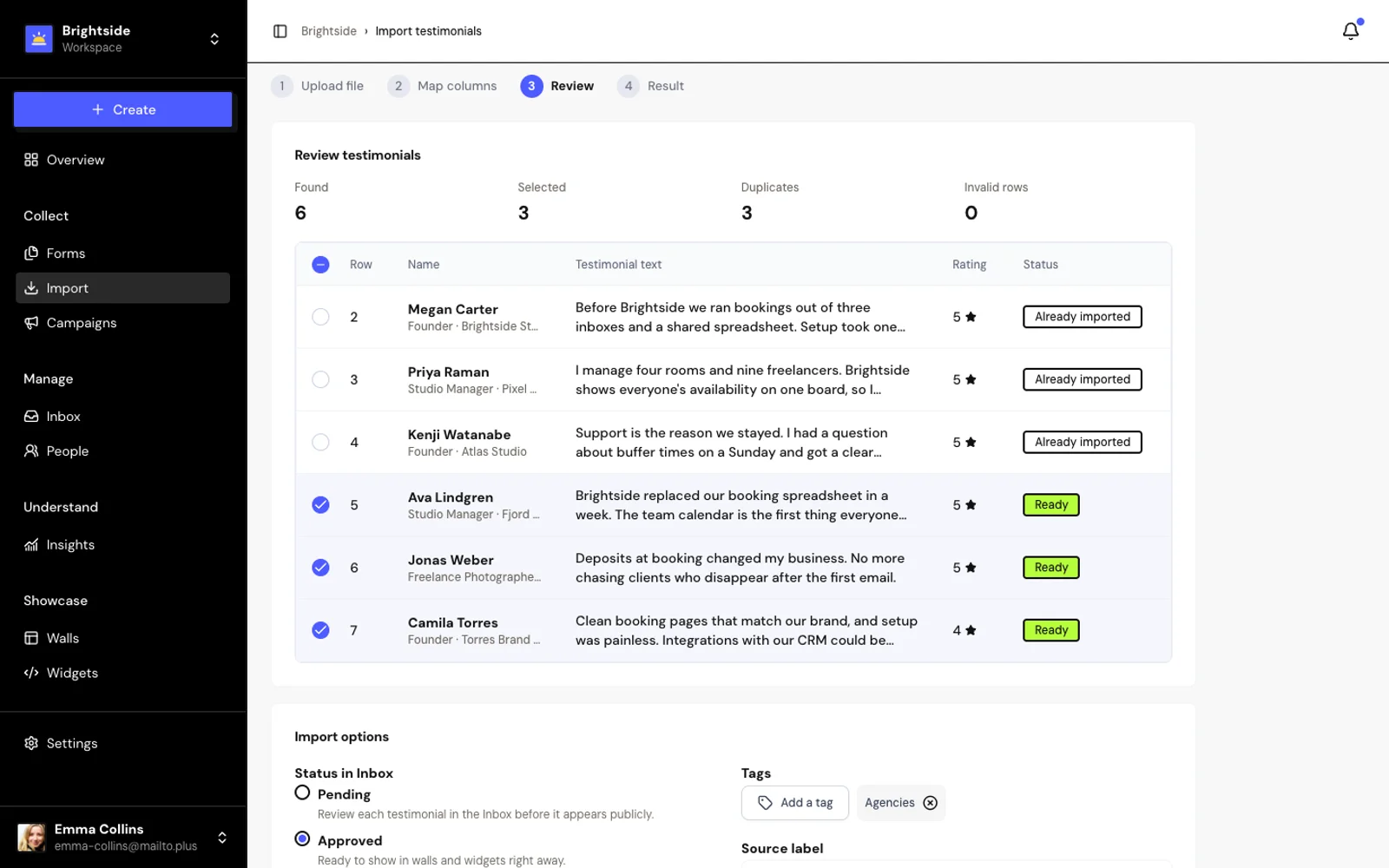This screenshot has height=868, width=1389.
Task: Click Emma Collins avatar photo
Action: click(x=32, y=838)
